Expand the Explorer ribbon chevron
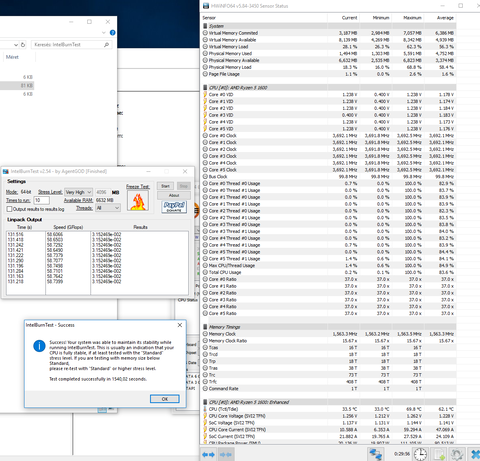The height and width of the screenshot is (461, 480). 104,33
